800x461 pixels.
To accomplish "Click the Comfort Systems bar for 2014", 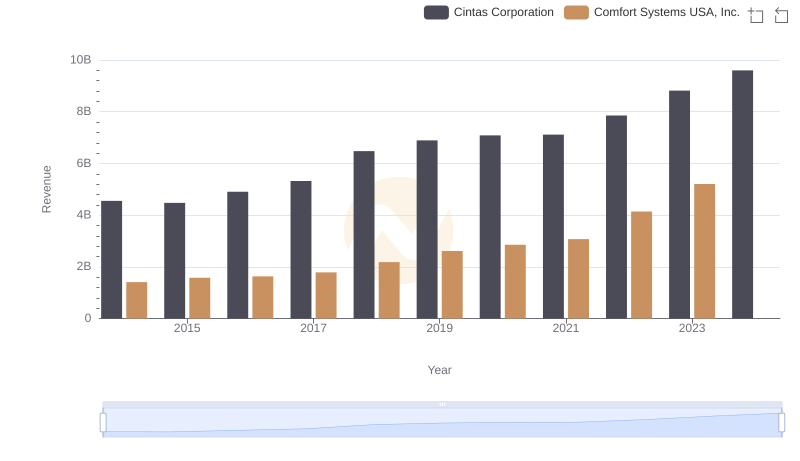I will click(137, 300).
